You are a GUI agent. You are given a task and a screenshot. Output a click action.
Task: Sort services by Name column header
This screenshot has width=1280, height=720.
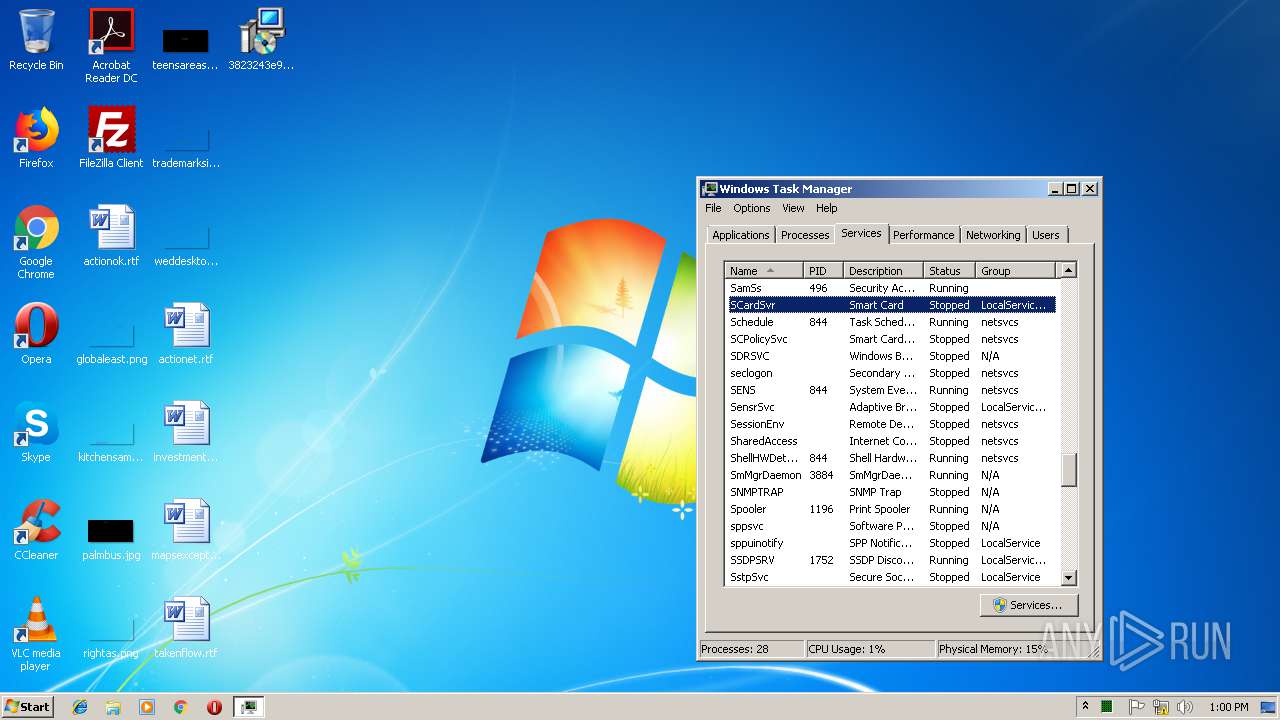point(764,271)
